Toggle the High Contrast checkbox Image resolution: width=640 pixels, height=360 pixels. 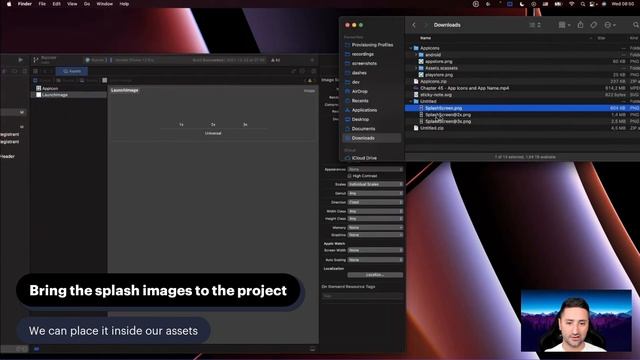349,176
